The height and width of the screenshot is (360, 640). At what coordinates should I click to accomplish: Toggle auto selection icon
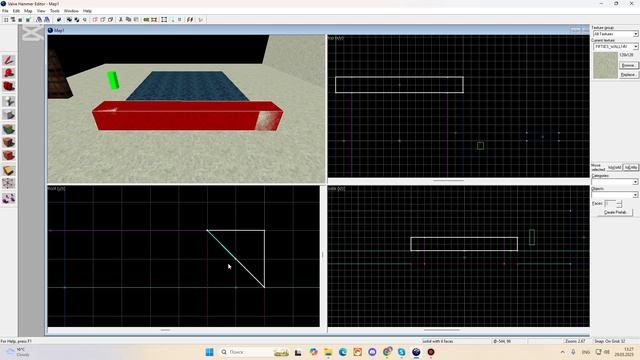173,20
